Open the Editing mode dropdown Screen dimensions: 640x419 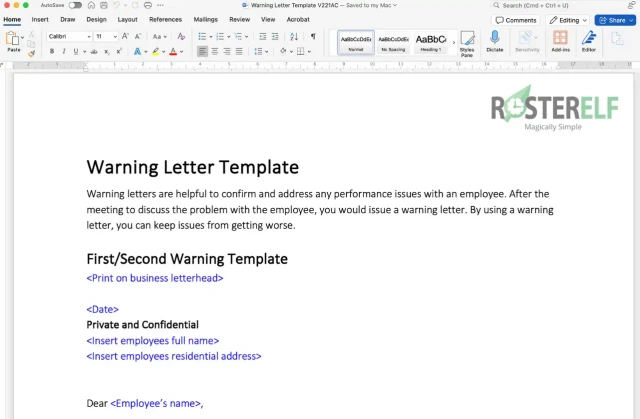point(568,20)
